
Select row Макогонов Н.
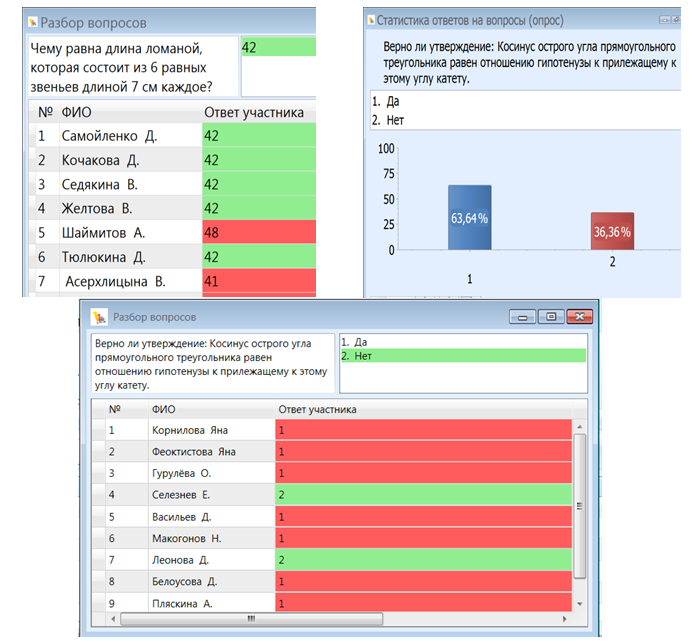click(332, 538)
